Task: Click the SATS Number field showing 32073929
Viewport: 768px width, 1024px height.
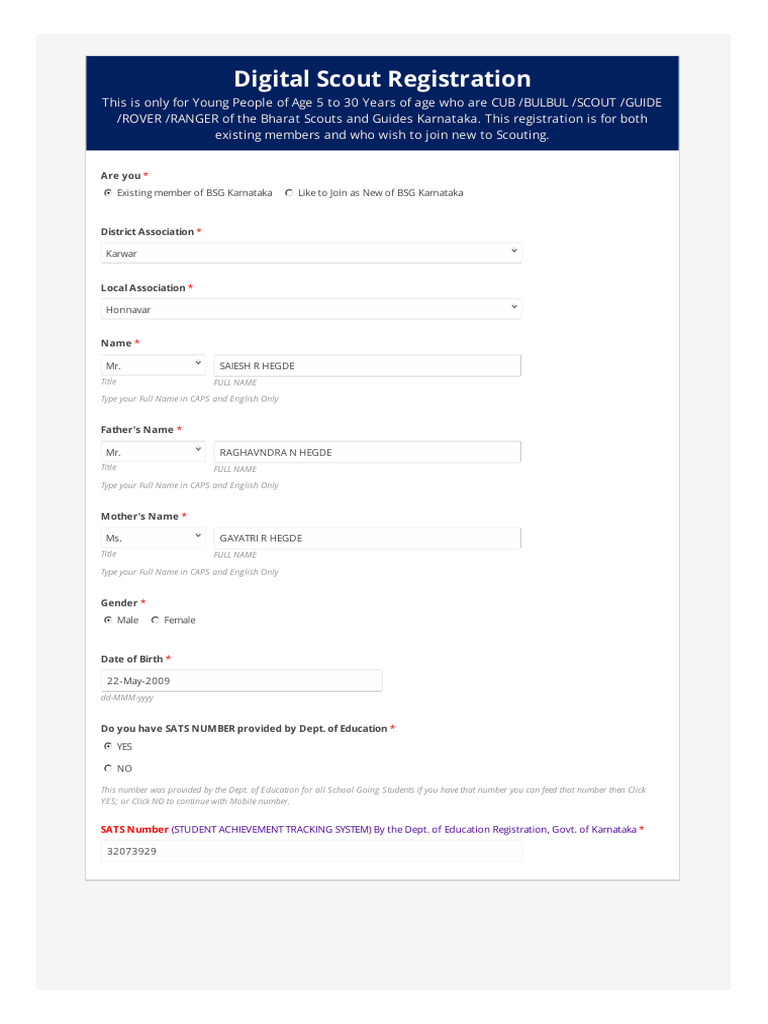Action: click(x=311, y=852)
